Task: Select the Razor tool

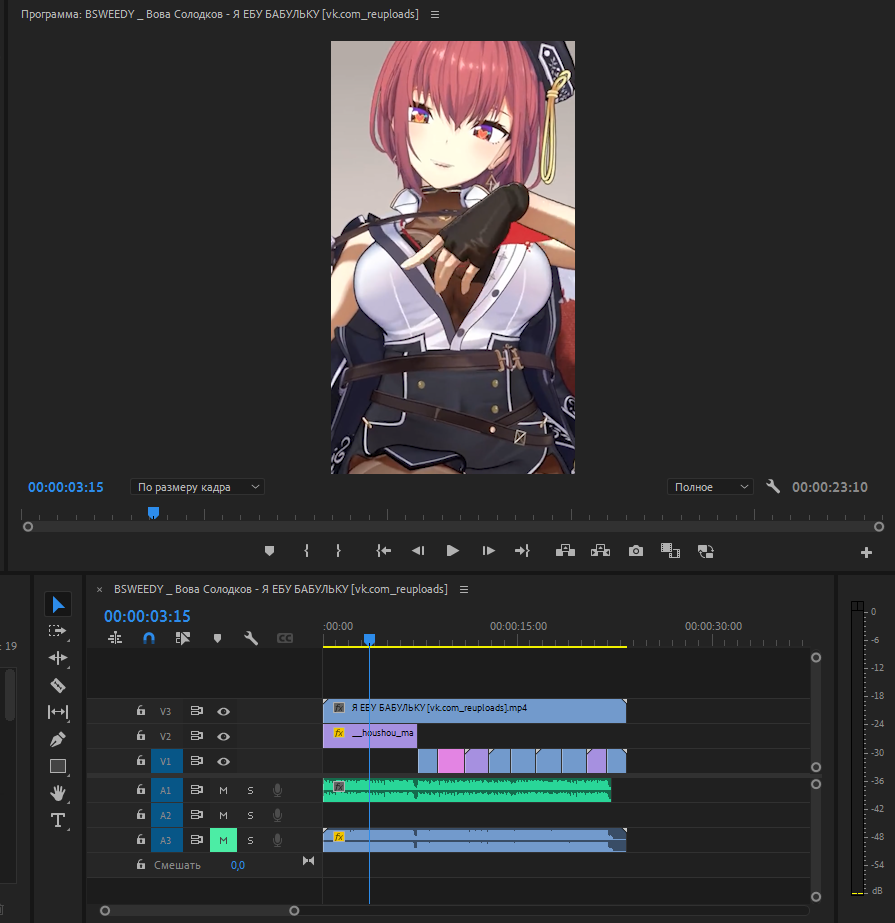Action: tap(58, 685)
